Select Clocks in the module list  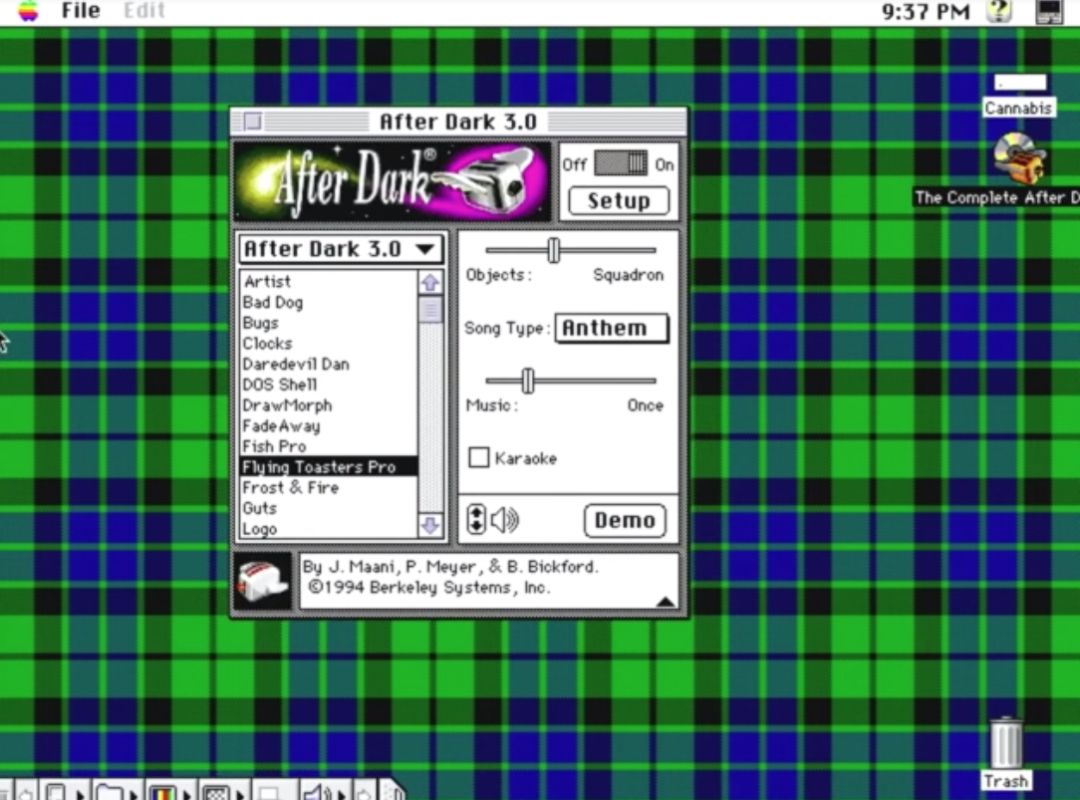tap(329, 343)
